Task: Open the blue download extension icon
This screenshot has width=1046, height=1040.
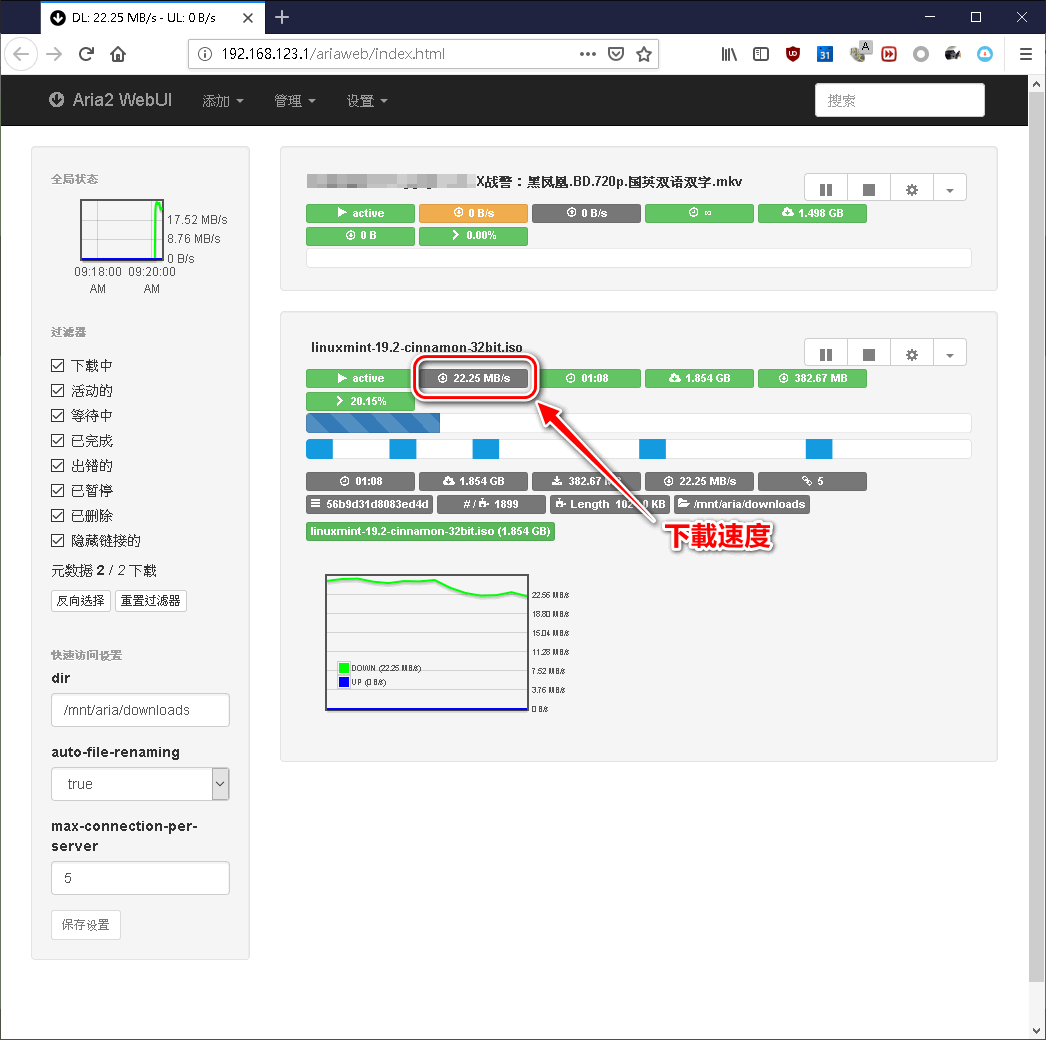Action: [x=985, y=54]
